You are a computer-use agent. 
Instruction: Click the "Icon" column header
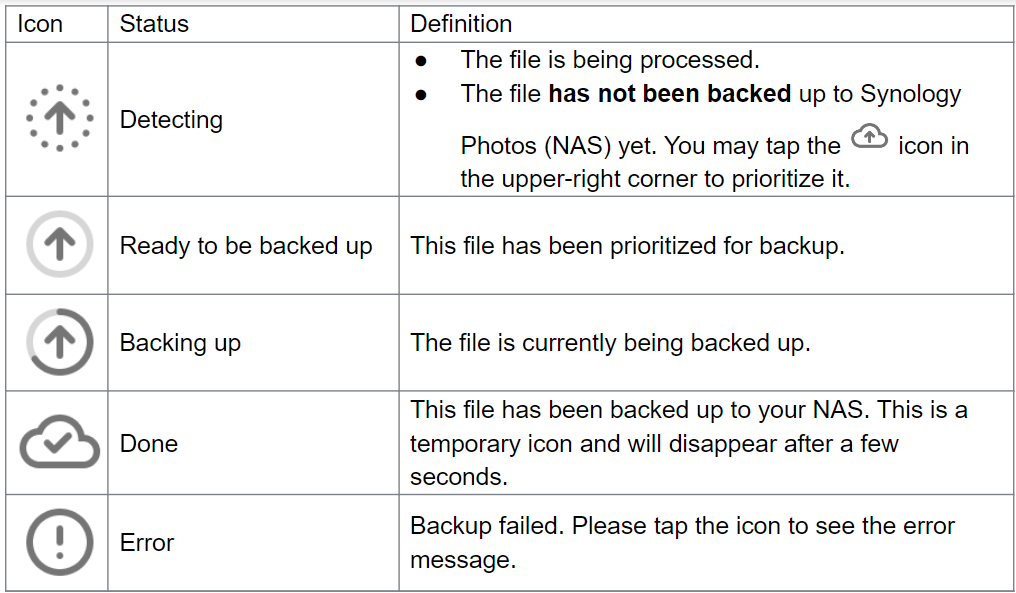41,24
